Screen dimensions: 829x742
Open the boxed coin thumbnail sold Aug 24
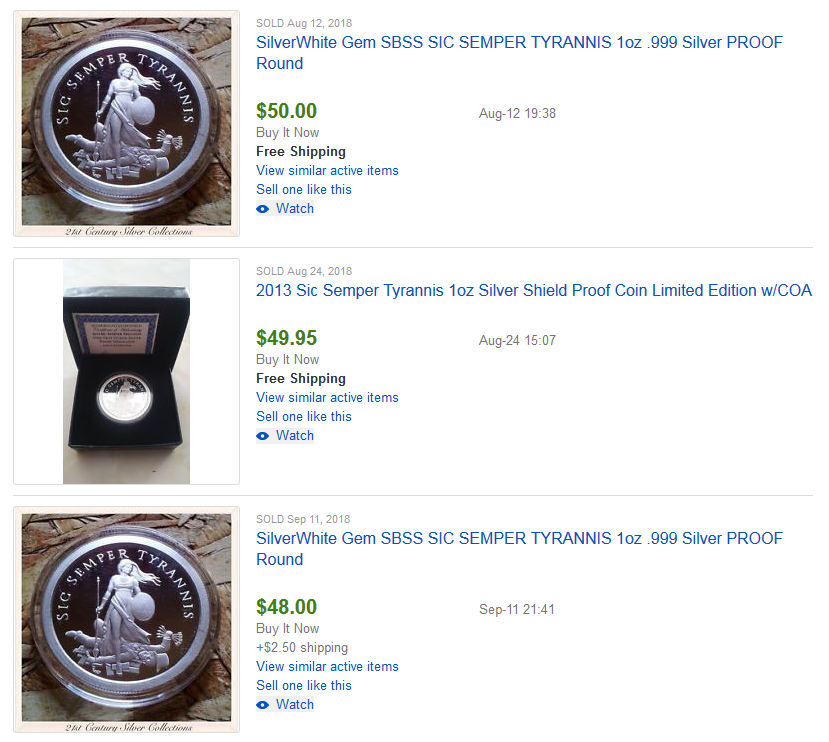pyautogui.click(x=126, y=371)
